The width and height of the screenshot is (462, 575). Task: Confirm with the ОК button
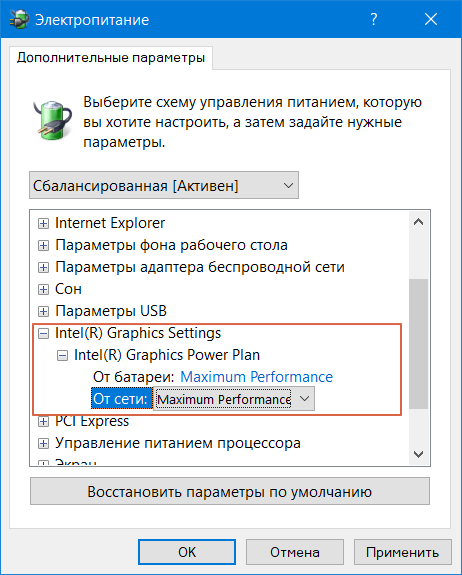[x=187, y=552]
